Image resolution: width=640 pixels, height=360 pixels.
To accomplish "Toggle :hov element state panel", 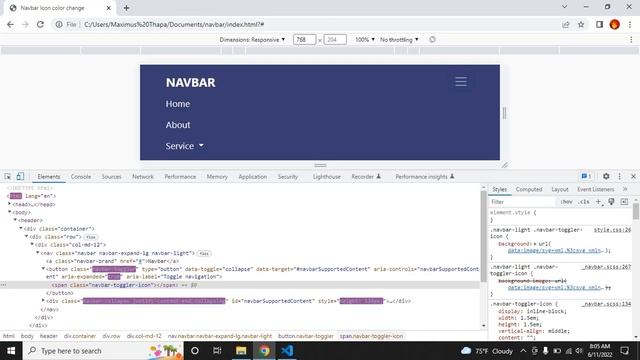I will pyautogui.click(x=566, y=202).
